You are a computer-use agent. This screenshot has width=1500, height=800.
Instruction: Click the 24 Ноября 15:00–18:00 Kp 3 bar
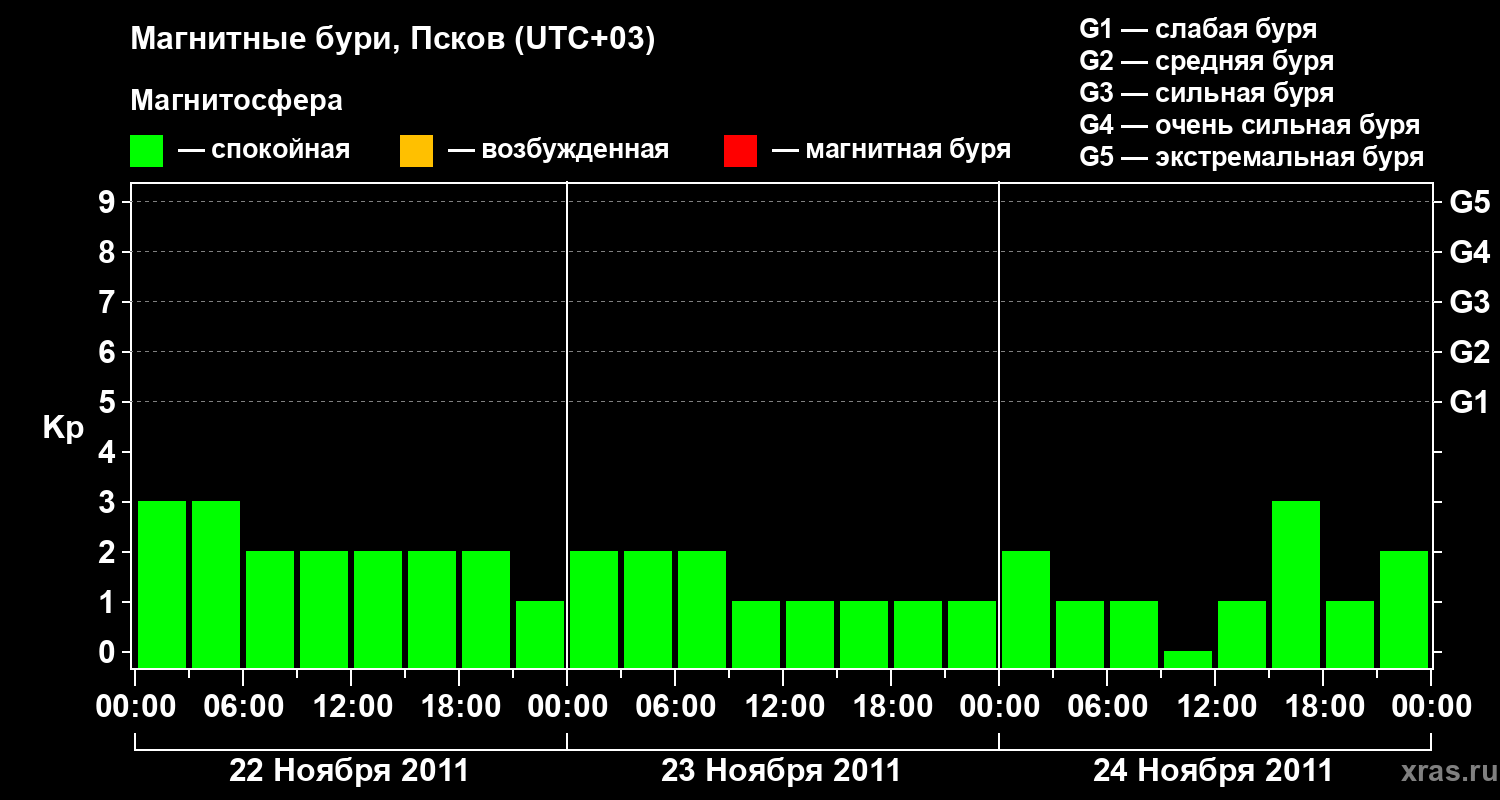pos(1296,584)
